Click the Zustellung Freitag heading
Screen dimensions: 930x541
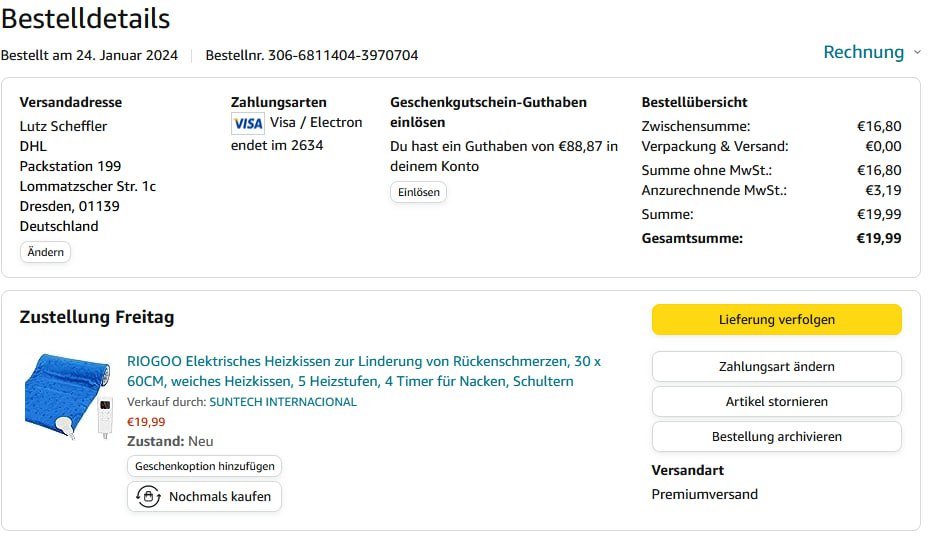(97, 317)
